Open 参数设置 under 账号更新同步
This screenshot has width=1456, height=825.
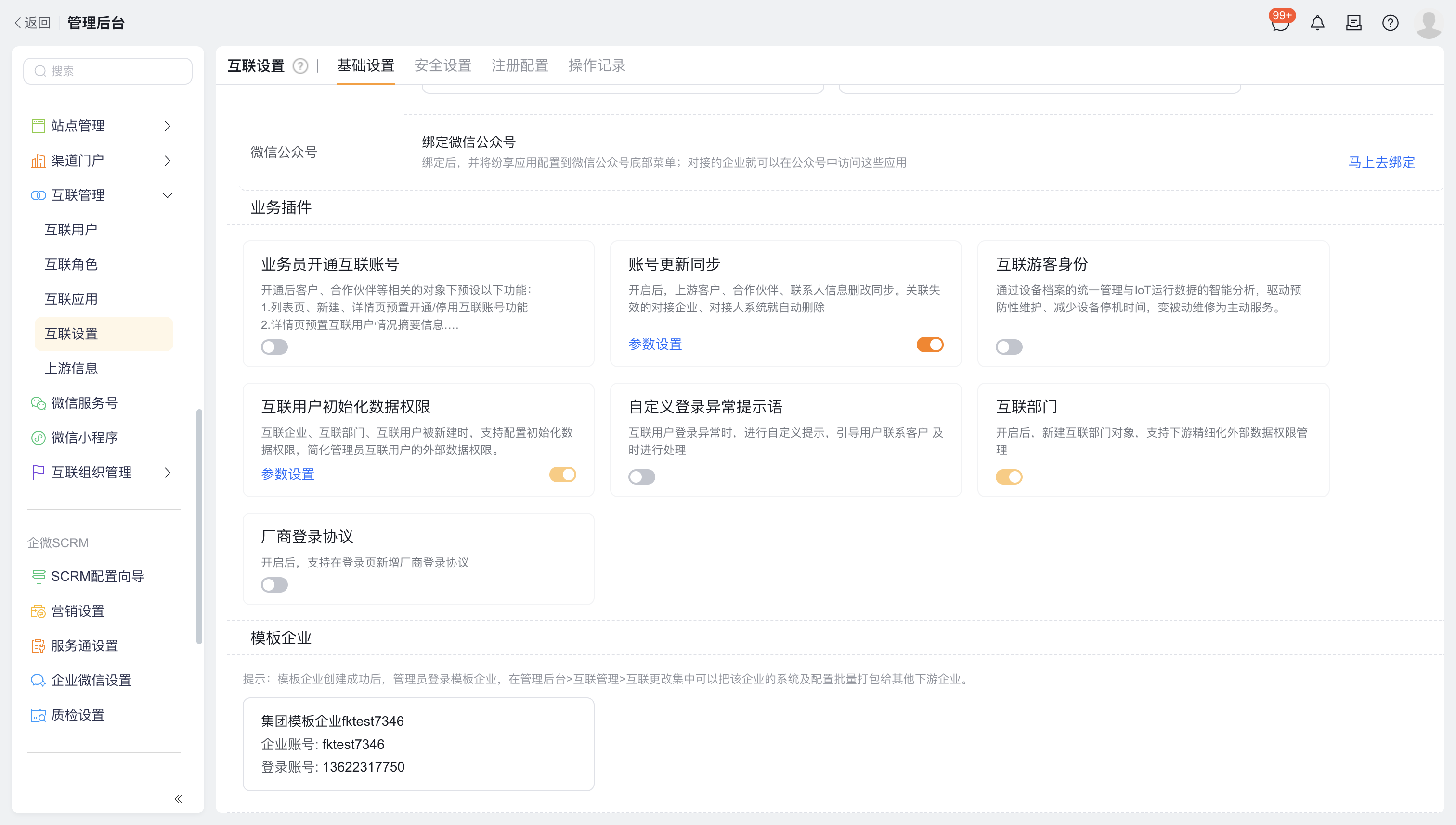[x=655, y=345]
